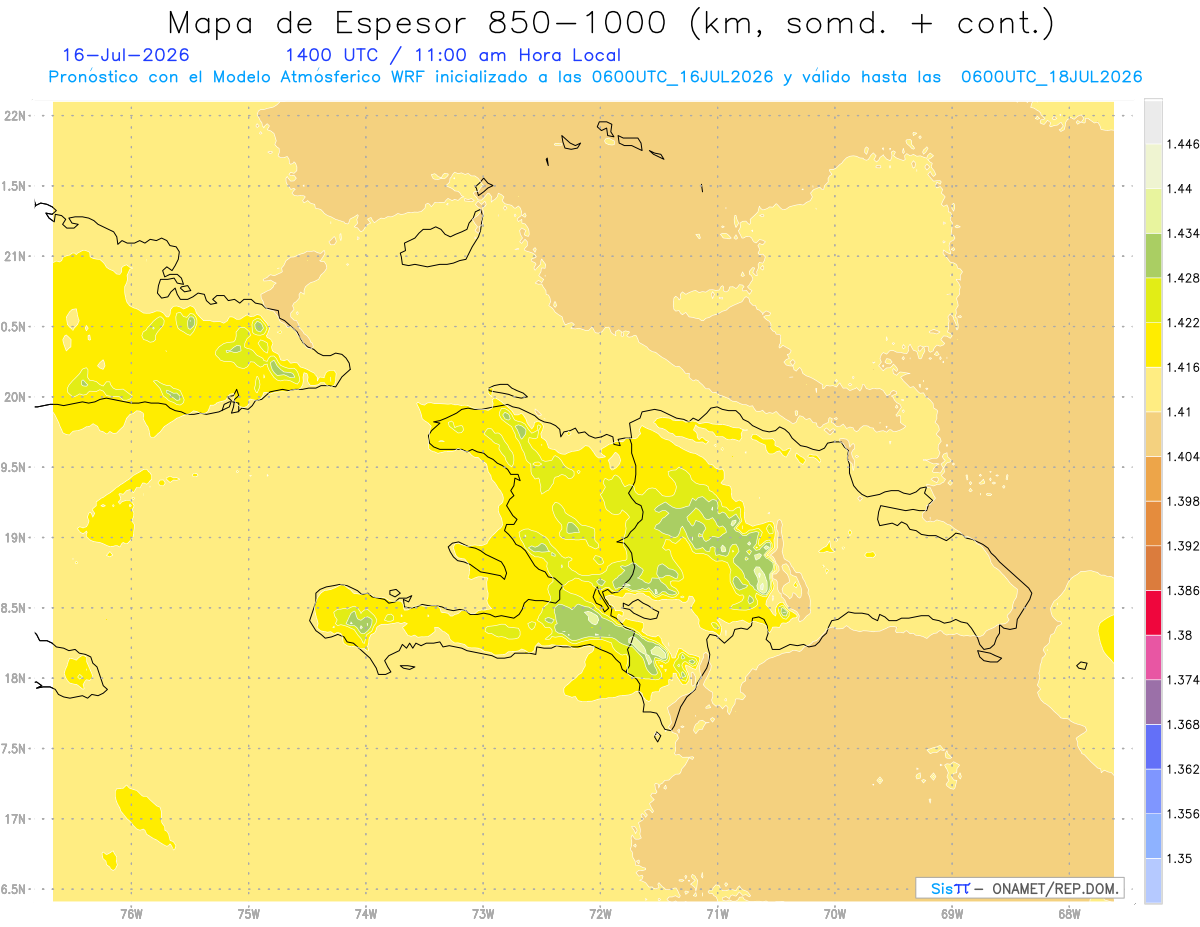Click the tan colorbar segment between 1.404 and 1.41
The image size is (1200, 927).
click(1153, 434)
